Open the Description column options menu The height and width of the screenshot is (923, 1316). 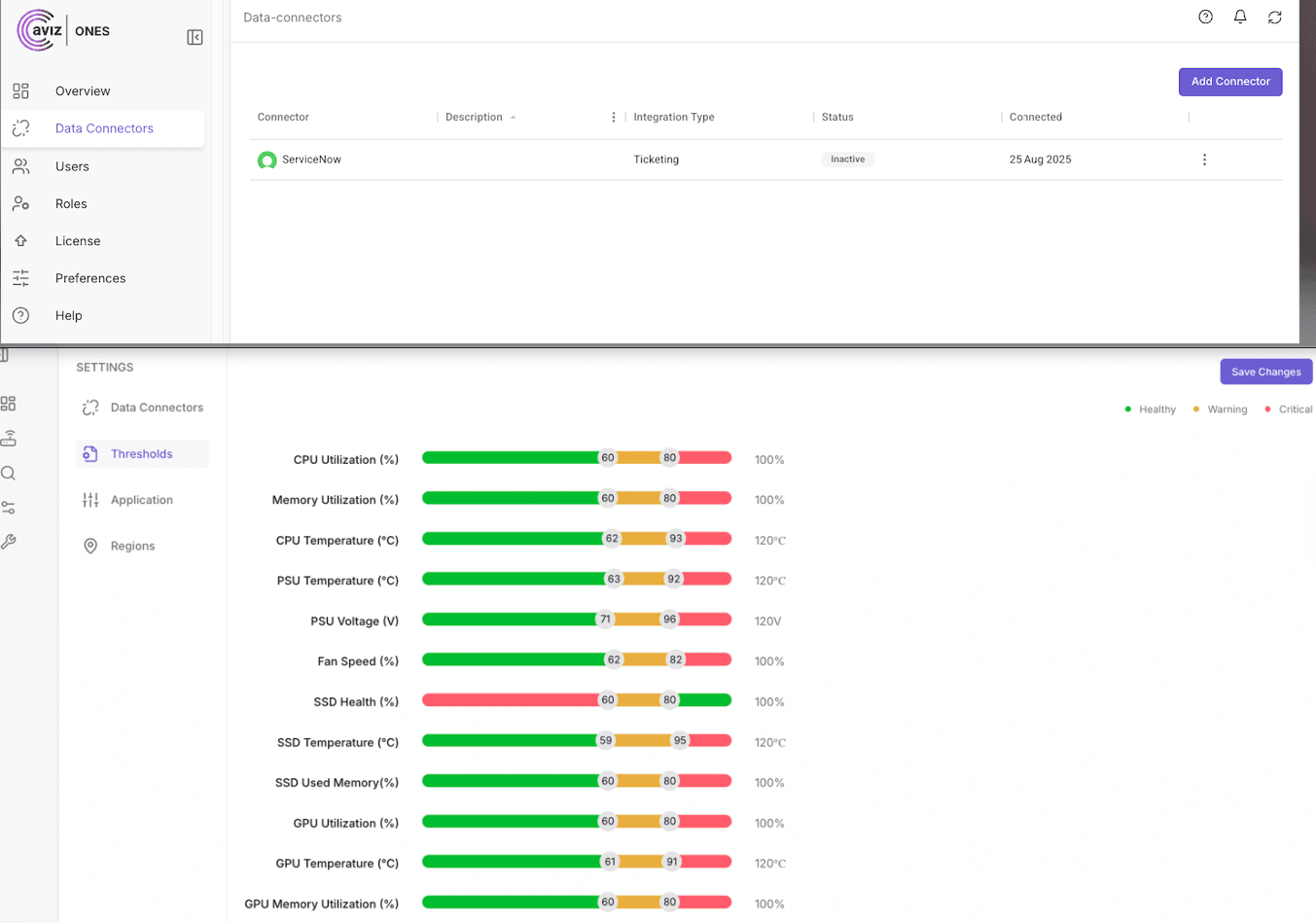pos(613,118)
